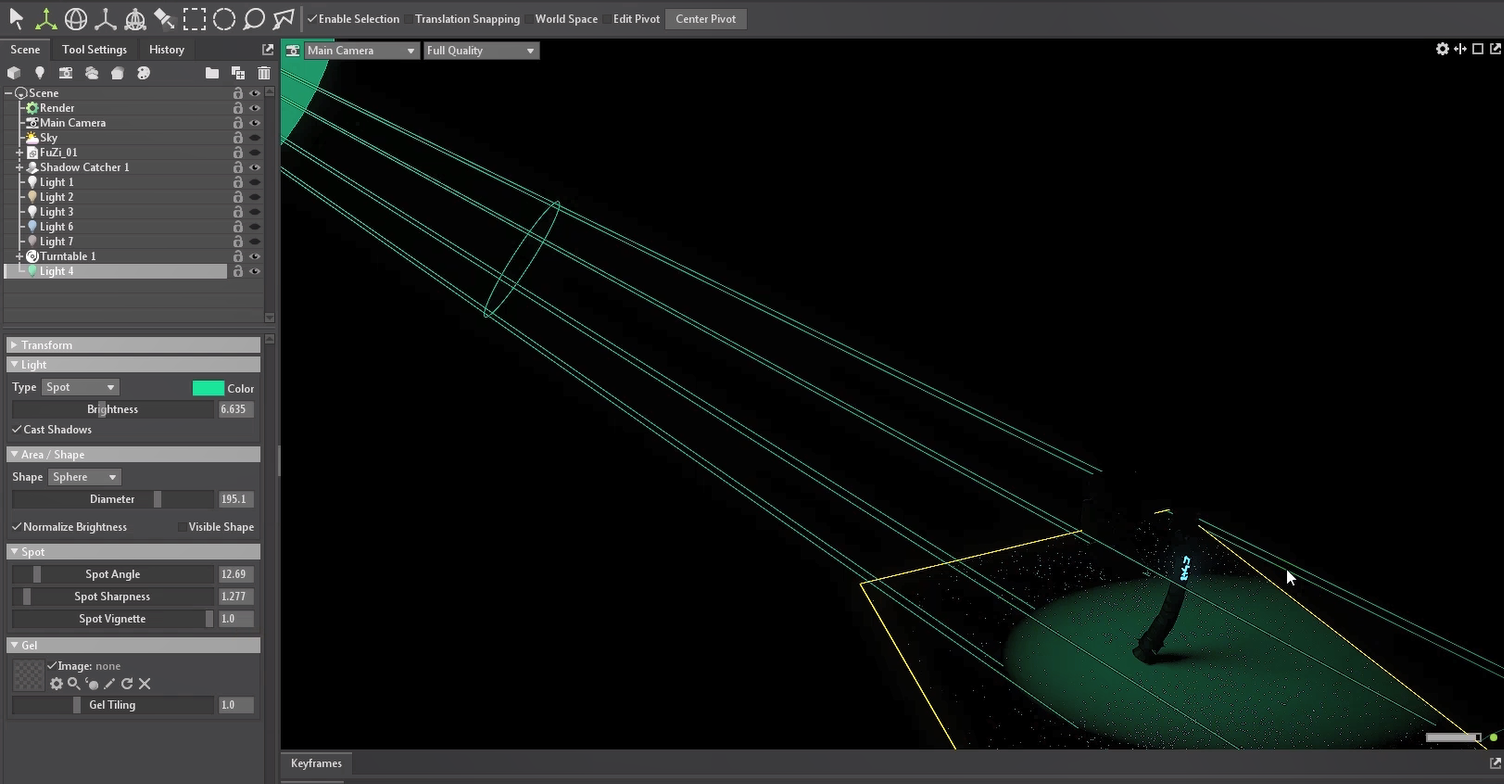
Task: Add a new camera object
Action: [66, 73]
